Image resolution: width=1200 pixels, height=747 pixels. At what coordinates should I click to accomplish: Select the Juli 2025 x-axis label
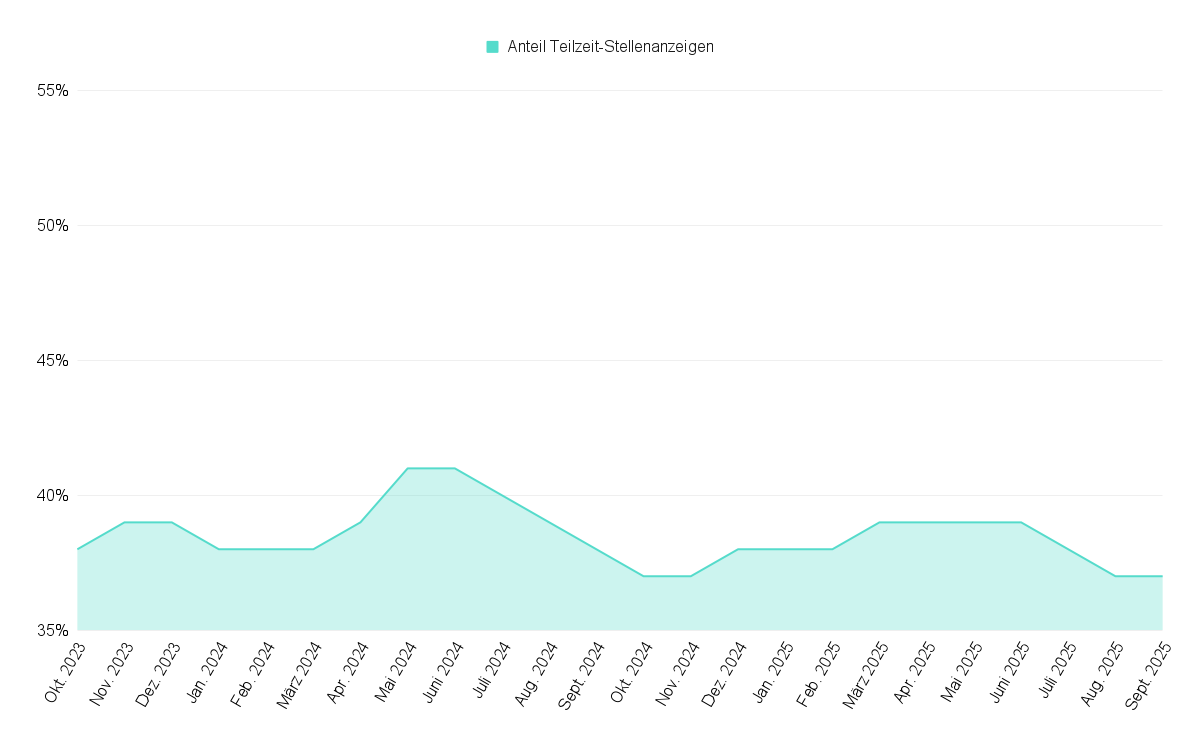[1058, 674]
